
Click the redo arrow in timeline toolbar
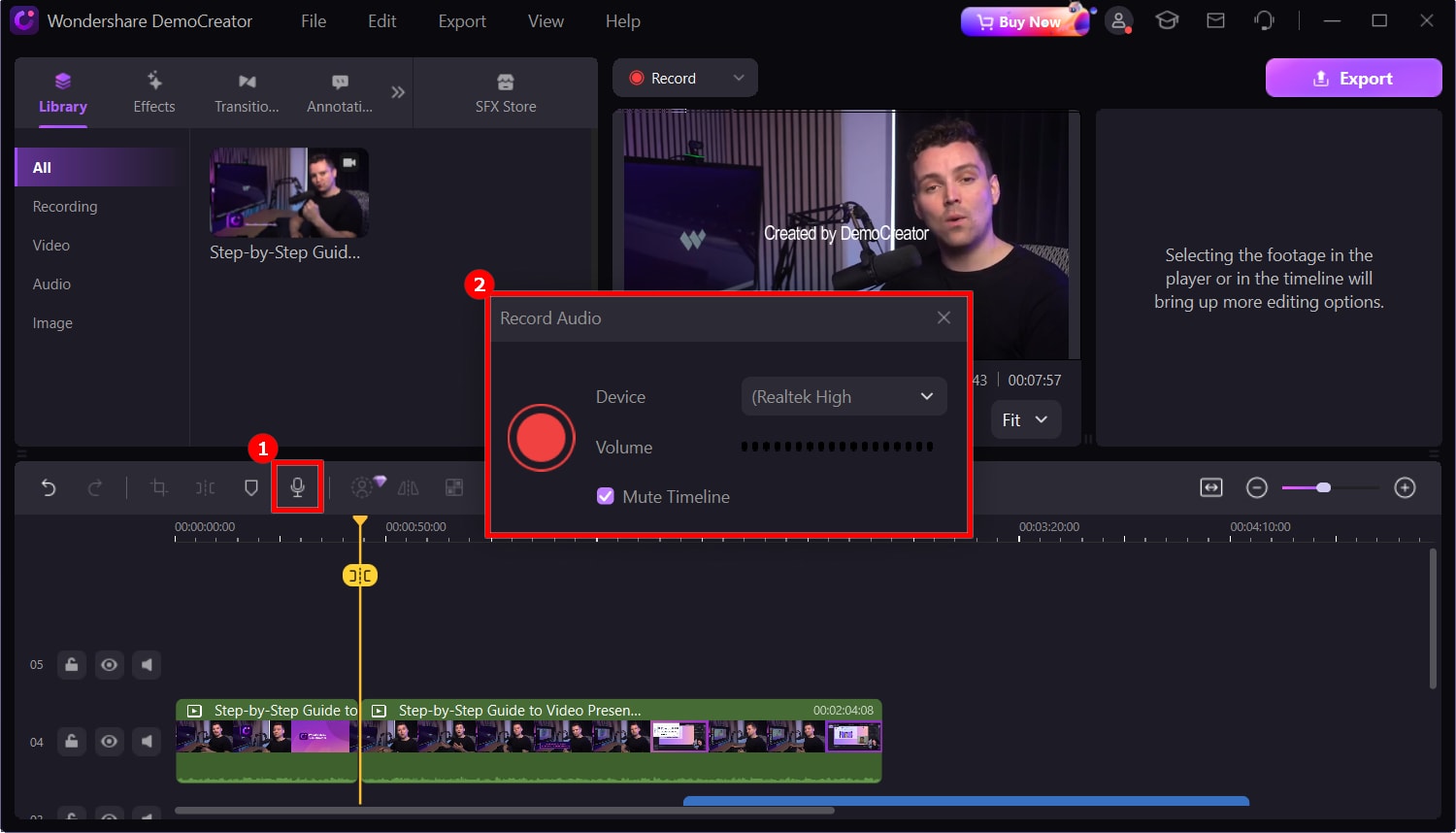95,487
